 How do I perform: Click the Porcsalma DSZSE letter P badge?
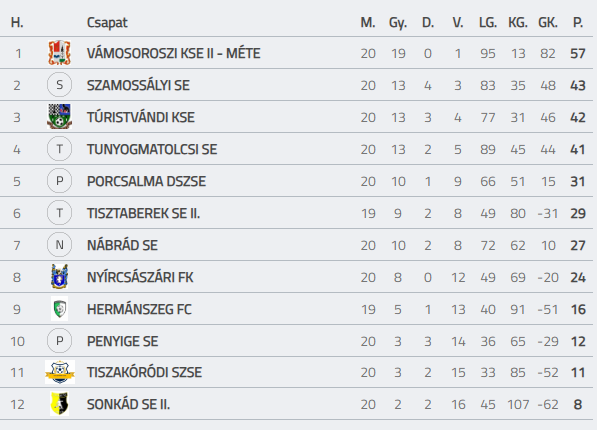click(x=59, y=181)
